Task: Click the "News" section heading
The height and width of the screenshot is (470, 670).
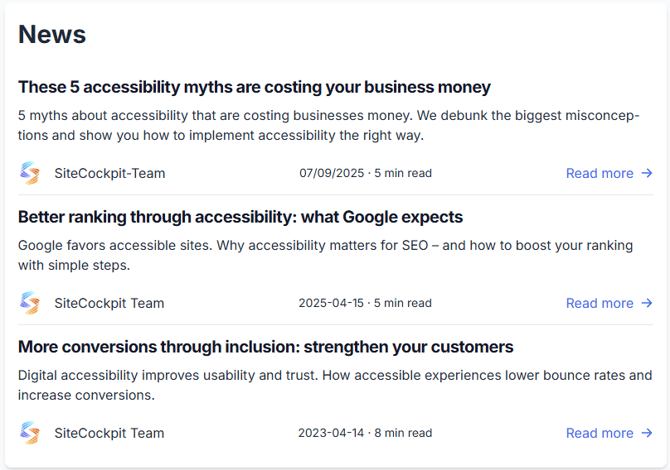Action: (52, 34)
